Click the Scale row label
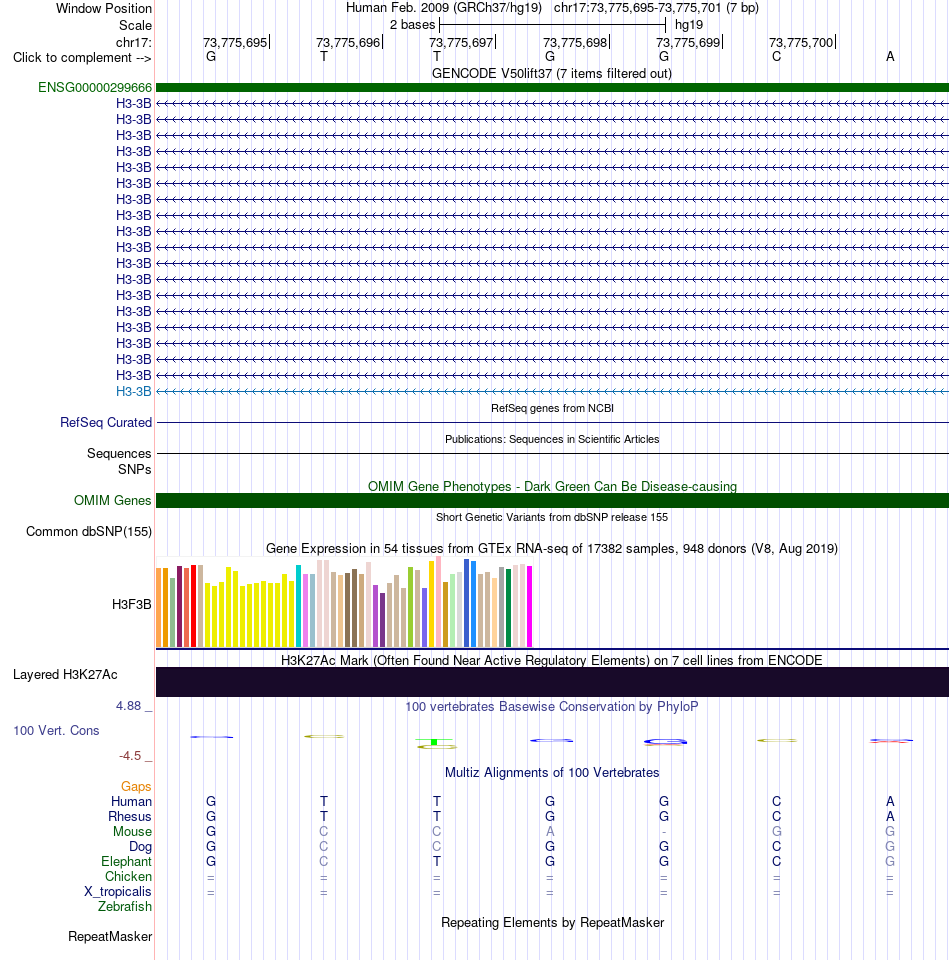 (x=135, y=25)
